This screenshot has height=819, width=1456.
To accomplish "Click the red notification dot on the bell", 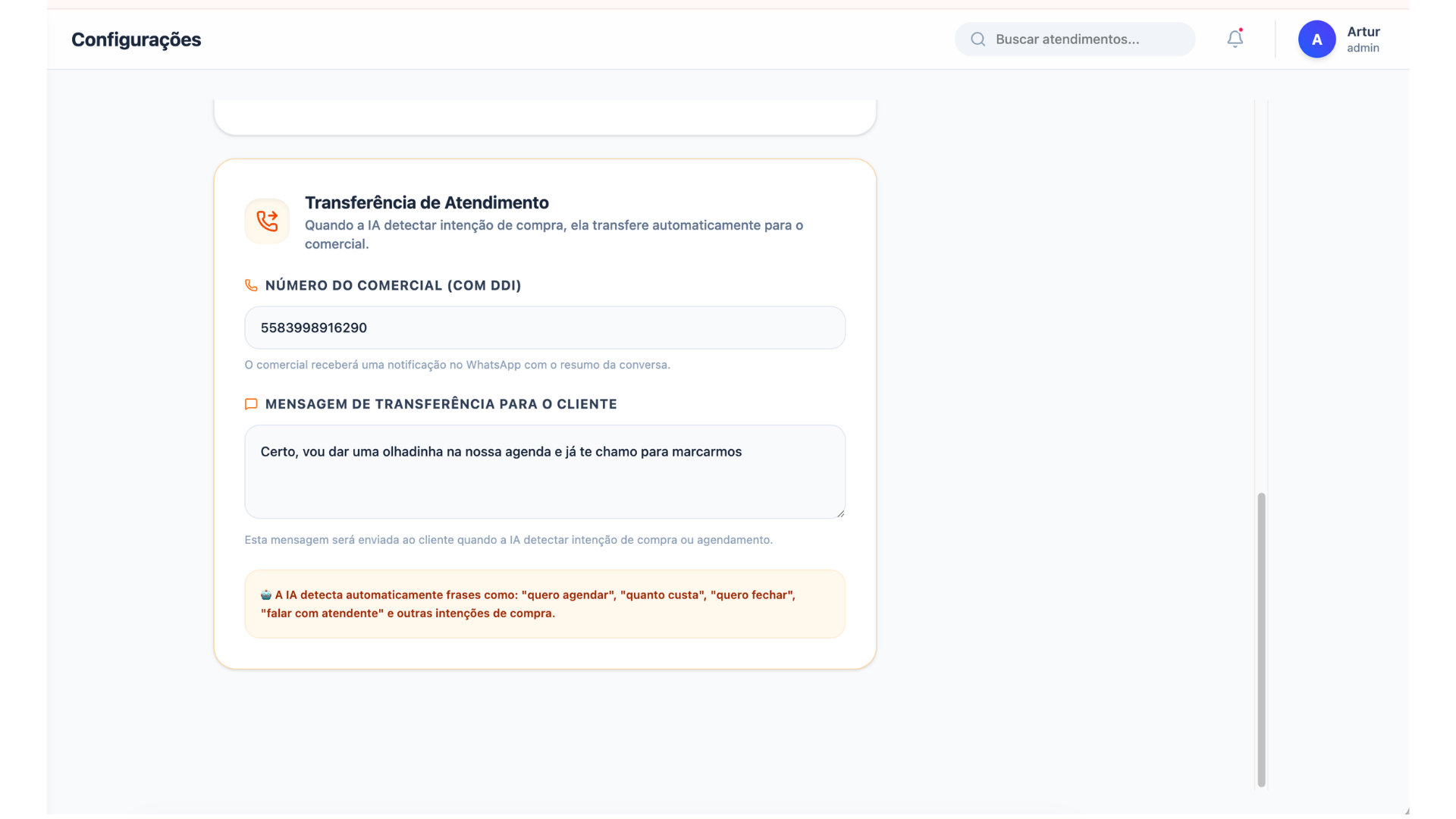I will click(x=1241, y=30).
